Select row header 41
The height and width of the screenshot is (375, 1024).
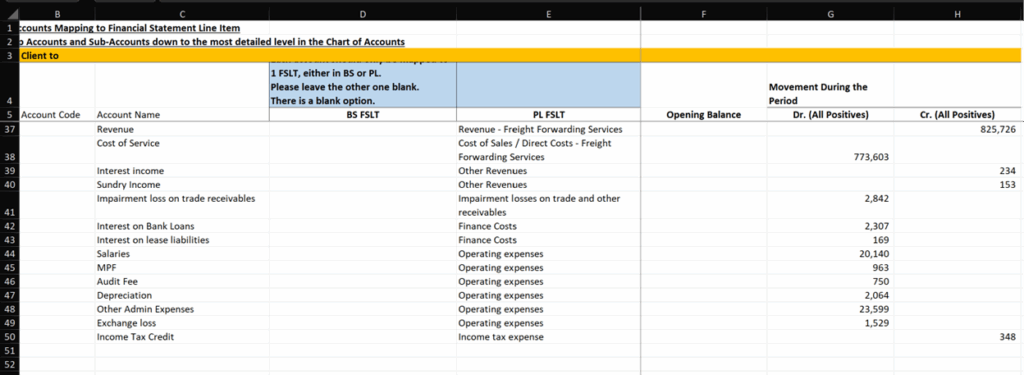[x=9, y=205]
